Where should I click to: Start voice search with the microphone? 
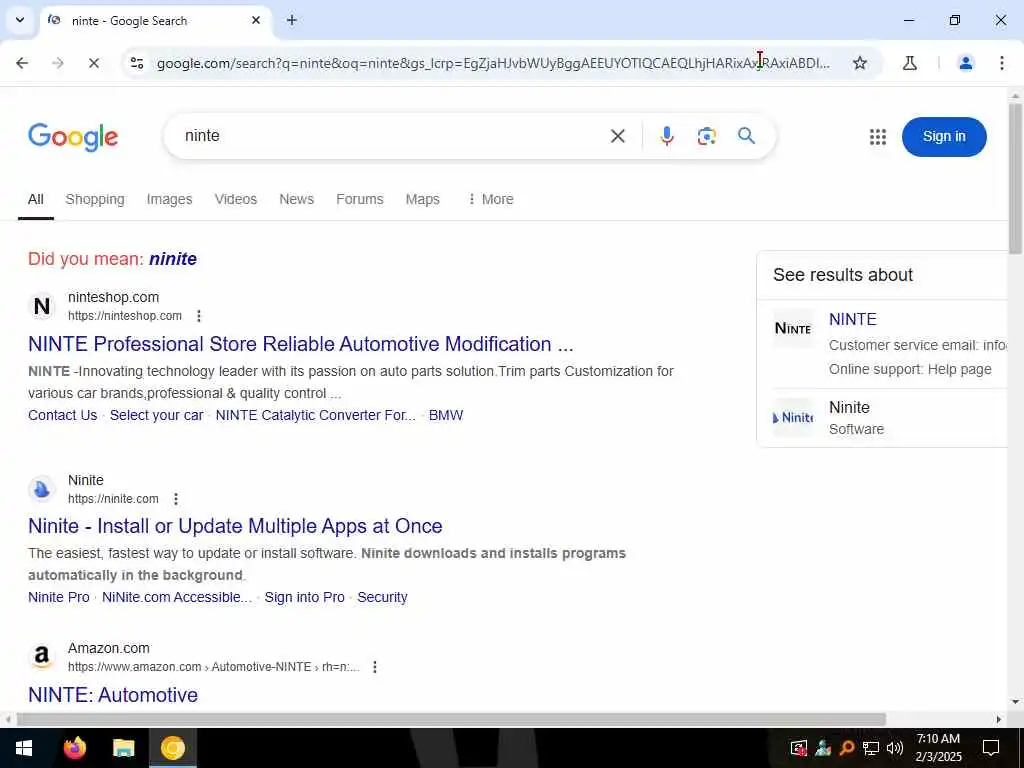(666, 136)
